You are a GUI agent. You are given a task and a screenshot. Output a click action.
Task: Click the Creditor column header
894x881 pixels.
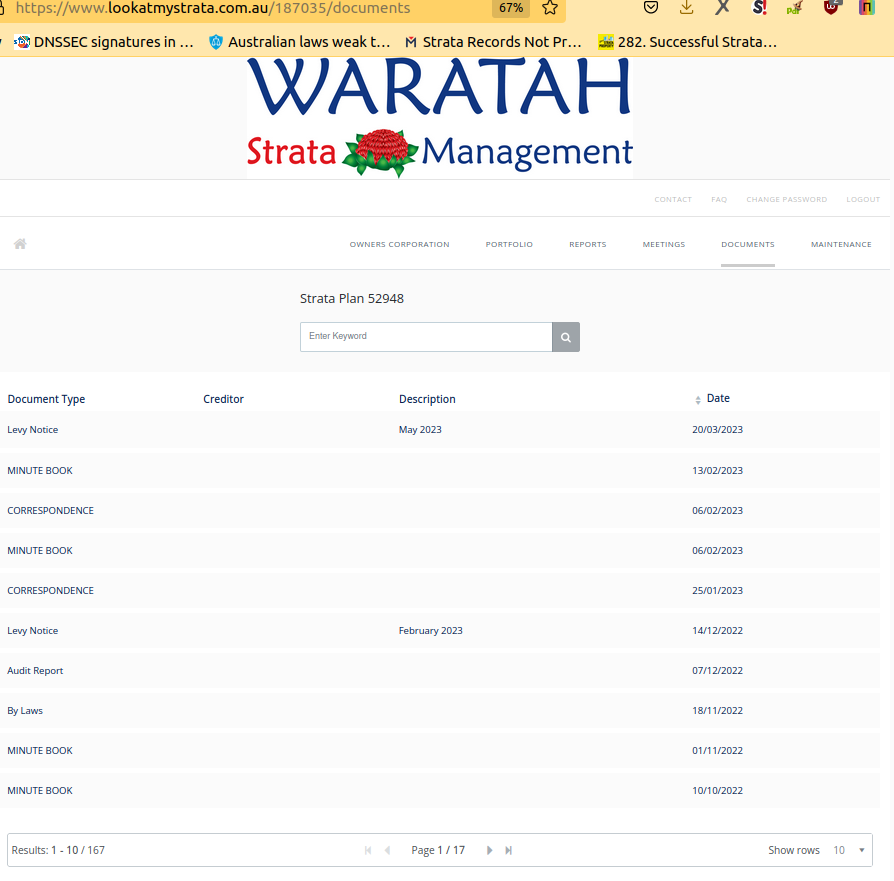pos(224,399)
